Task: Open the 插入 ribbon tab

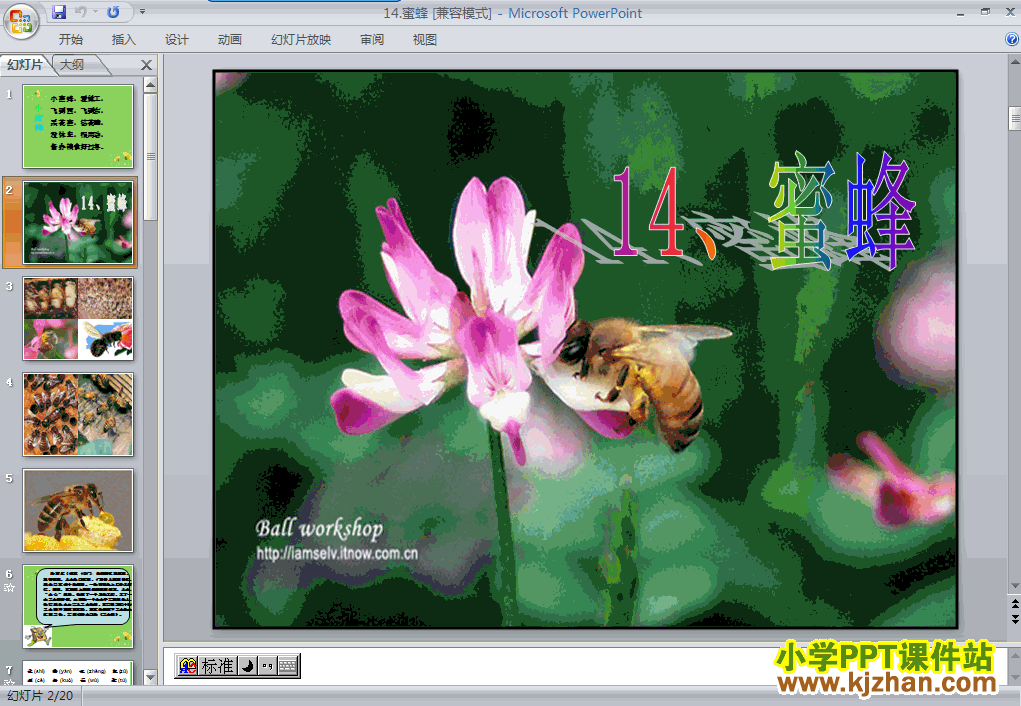Action: [x=124, y=40]
